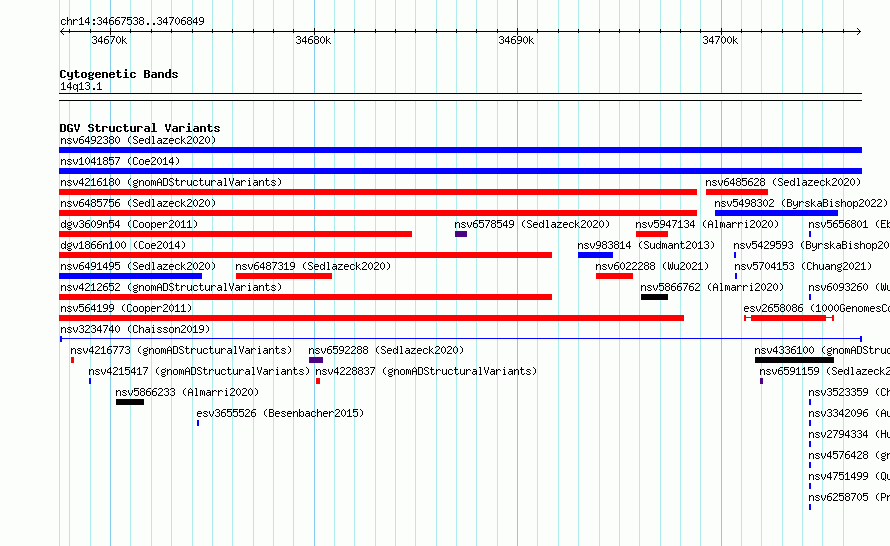Click the nsv6022288 (Wu2021) label
This screenshot has height=546, width=890.
click(652, 266)
